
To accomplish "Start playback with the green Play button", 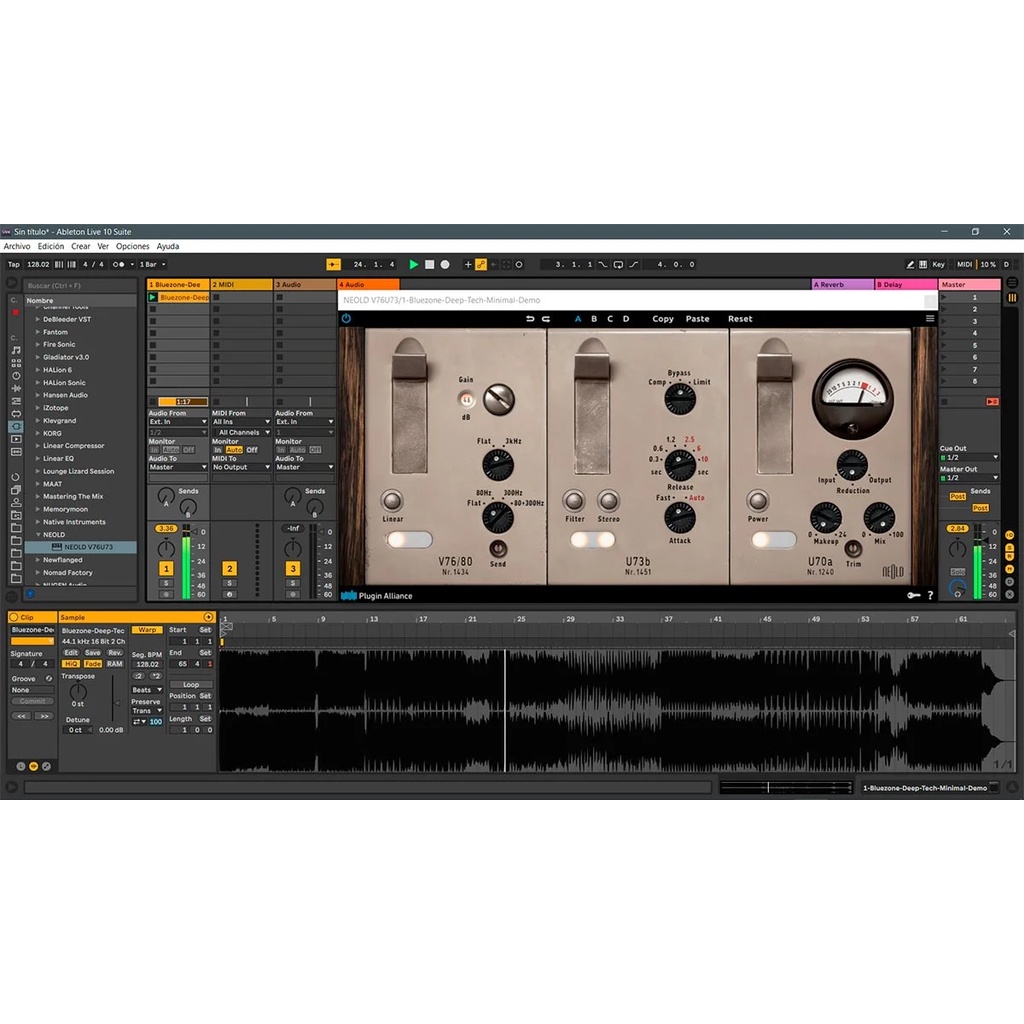I will (413, 264).
